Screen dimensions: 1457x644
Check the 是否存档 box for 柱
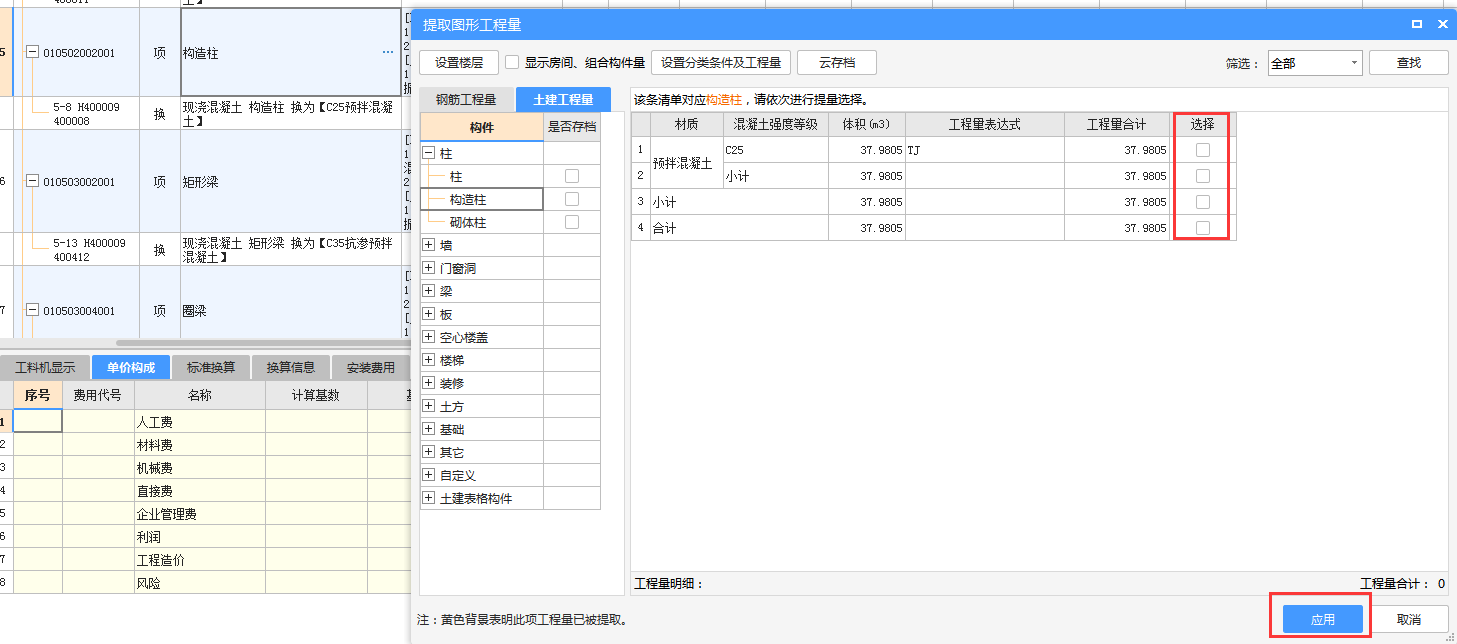click(572, 175)
